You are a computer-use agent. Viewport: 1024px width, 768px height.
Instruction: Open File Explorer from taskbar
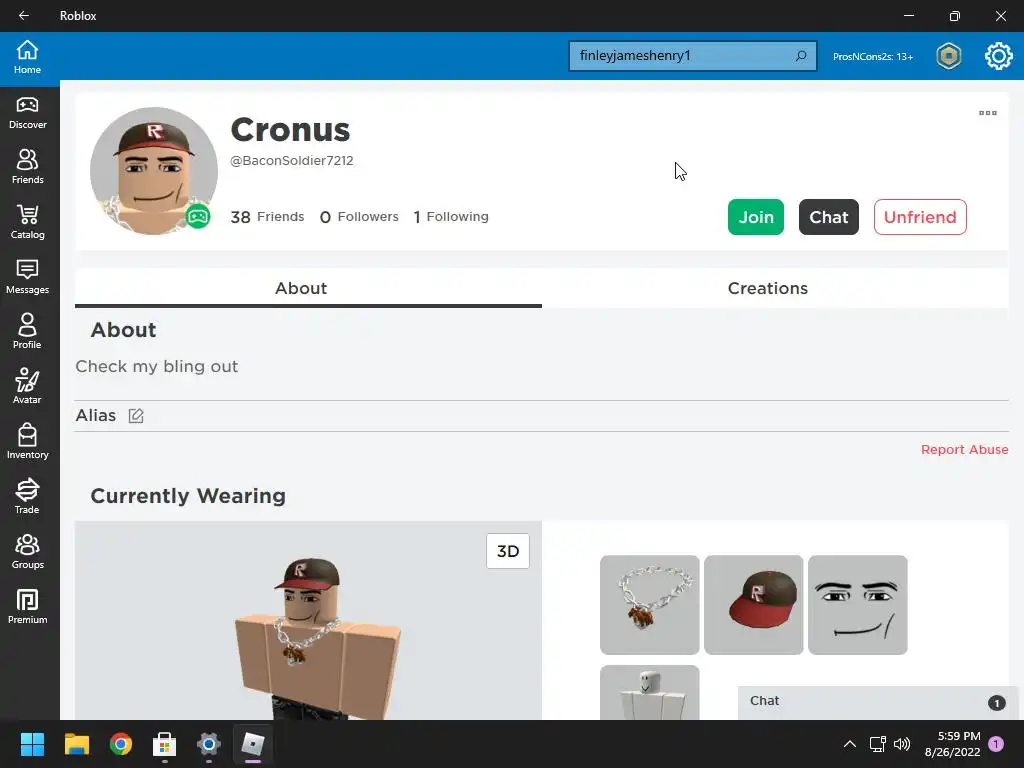pyautogui.click(x=76, y=744)
